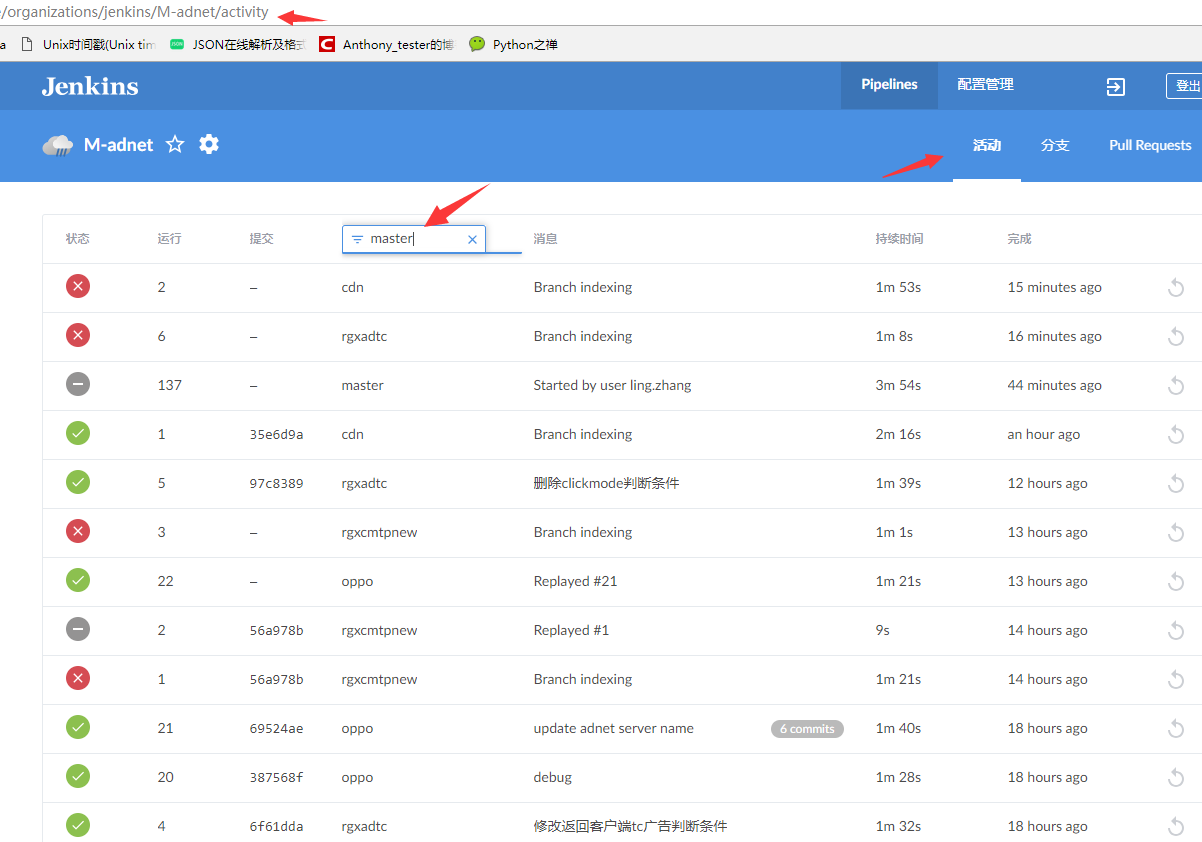Click aborted status icon for run 137
The height and width of the screenshot is (842, 1202).
click(x=78, y=385)
